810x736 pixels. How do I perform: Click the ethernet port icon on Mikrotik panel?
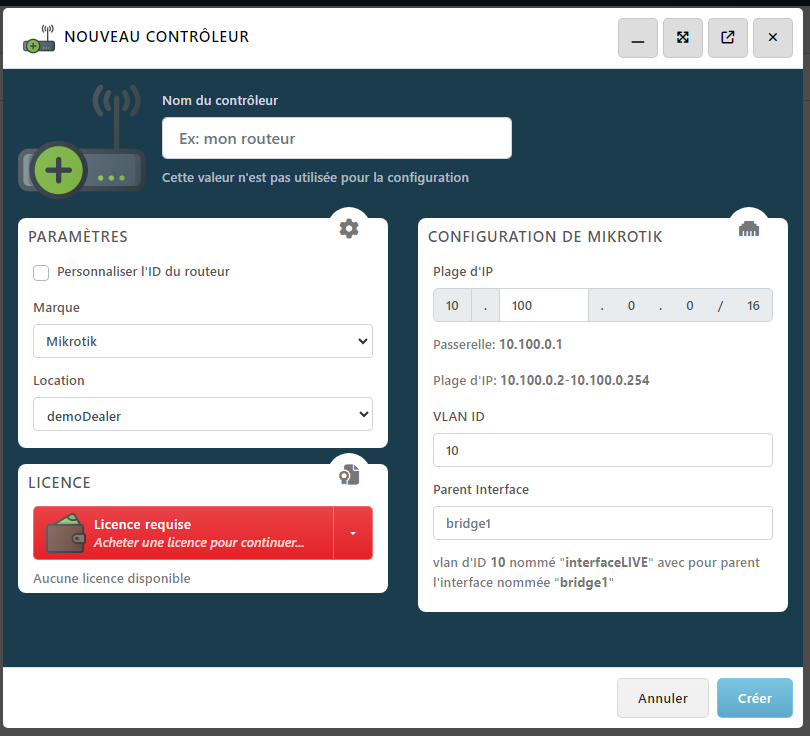point(748,228)
